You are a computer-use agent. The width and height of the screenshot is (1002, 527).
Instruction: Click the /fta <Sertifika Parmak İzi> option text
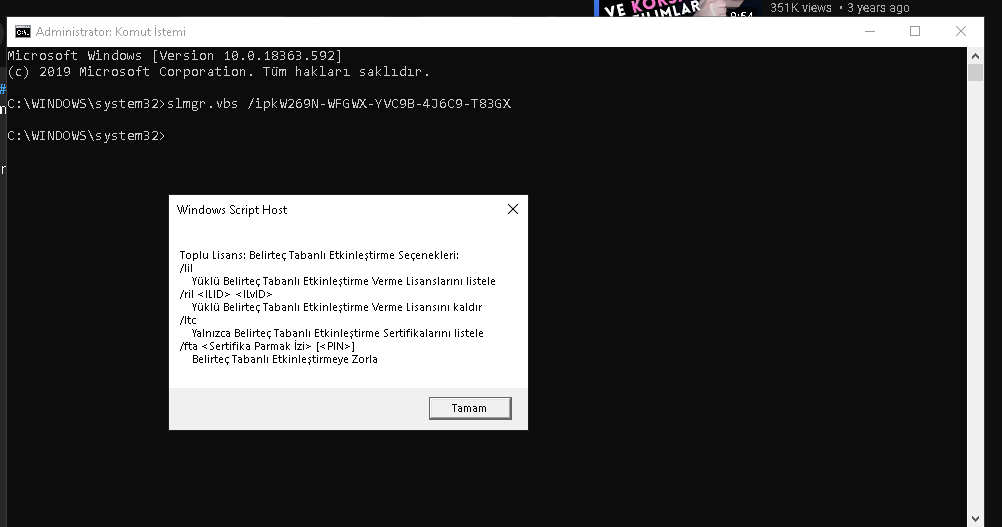click(x=267, y=346)
